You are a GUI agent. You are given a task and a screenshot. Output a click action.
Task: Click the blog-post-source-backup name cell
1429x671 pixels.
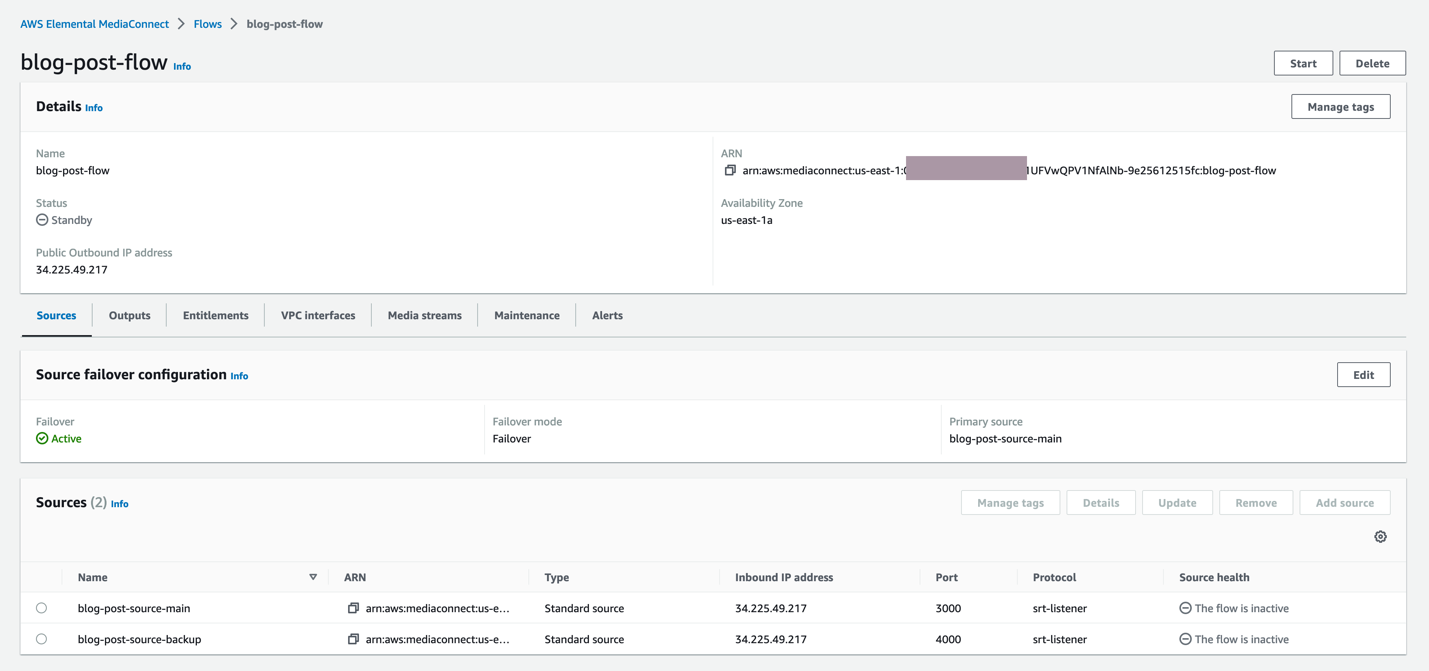139,639
